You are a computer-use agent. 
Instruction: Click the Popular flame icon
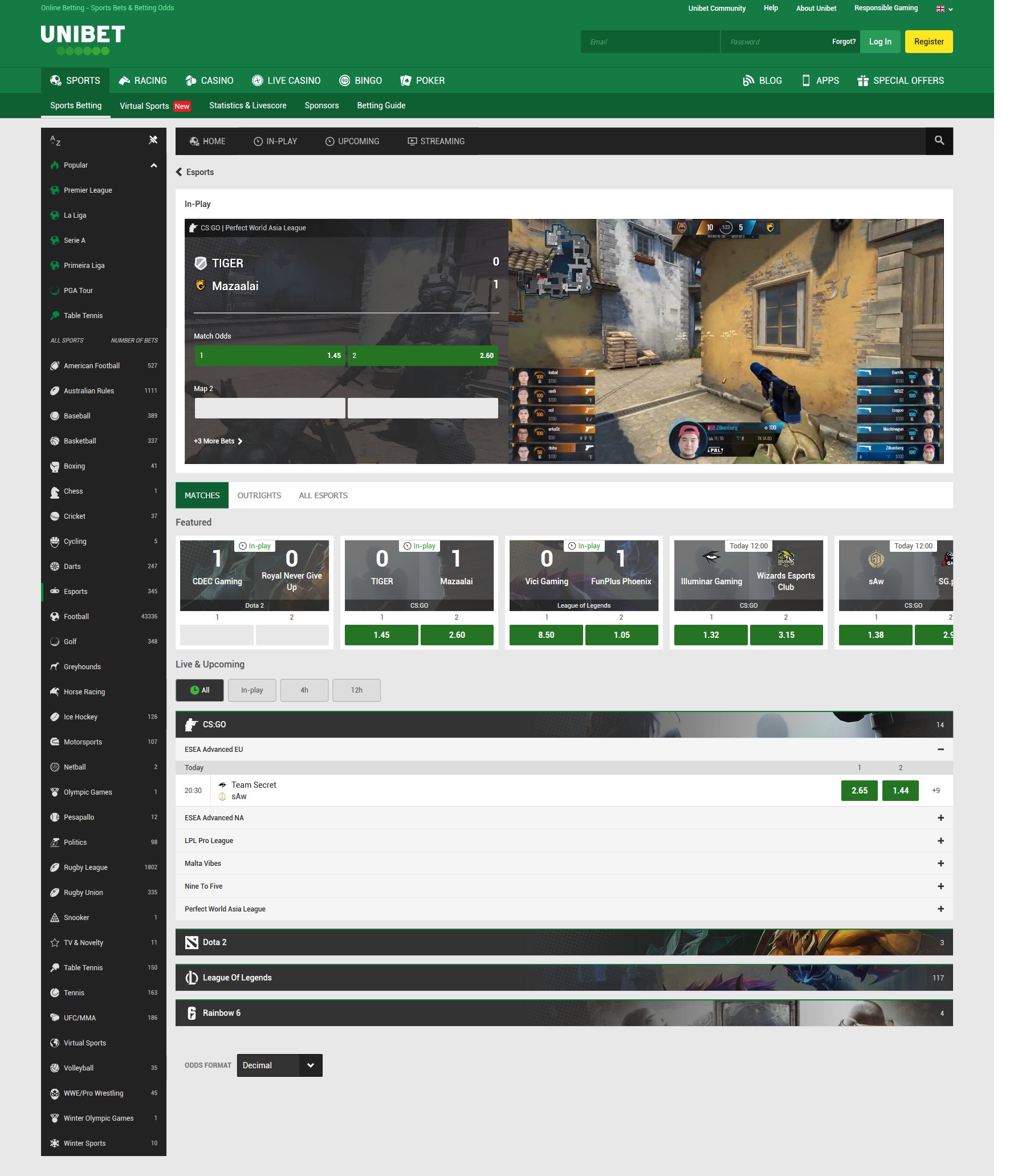point(54,165)
